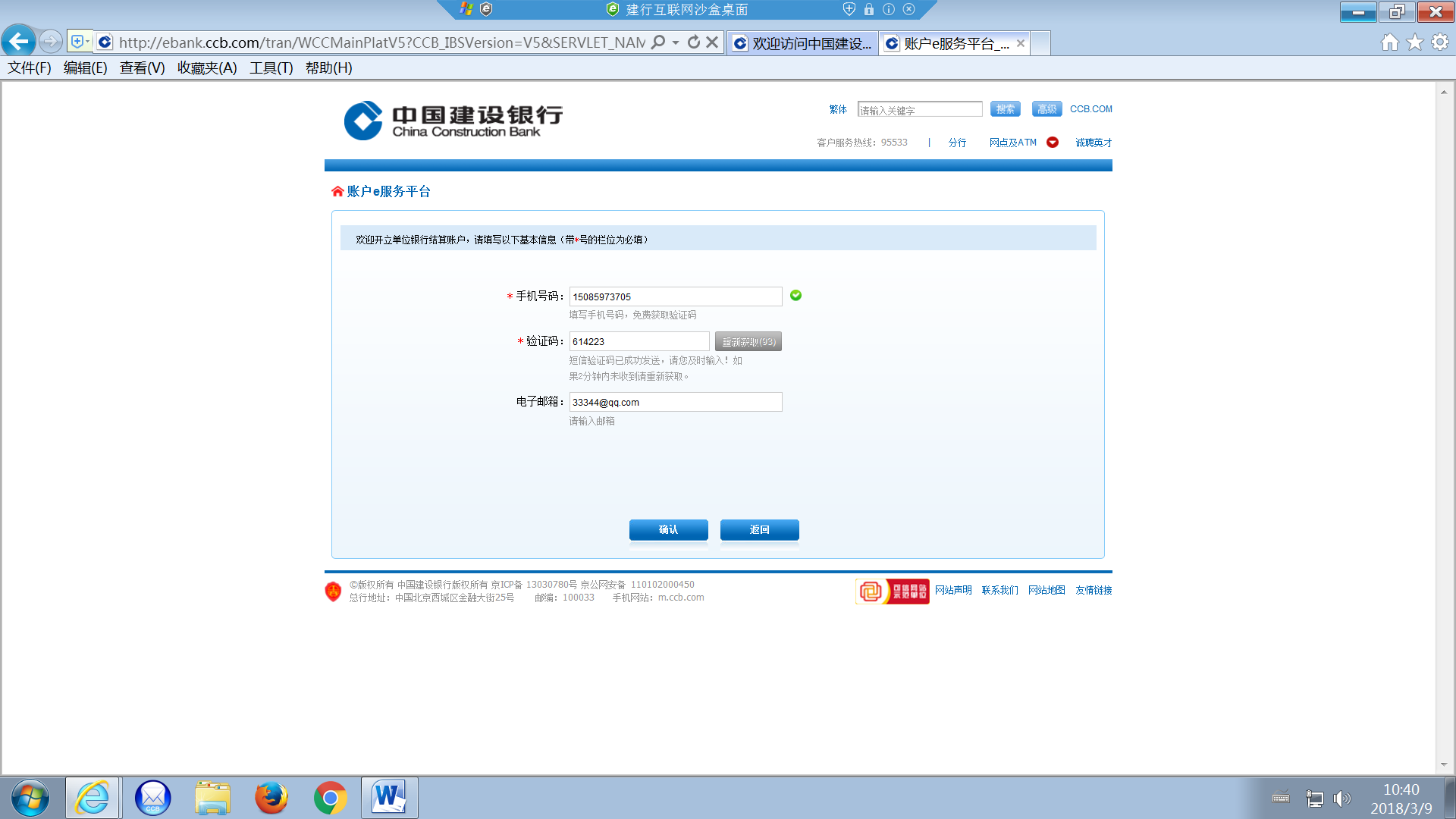Open Word from the taskbar
Viewport: 1456px width, 819px height.
click(x=389, y=798)
